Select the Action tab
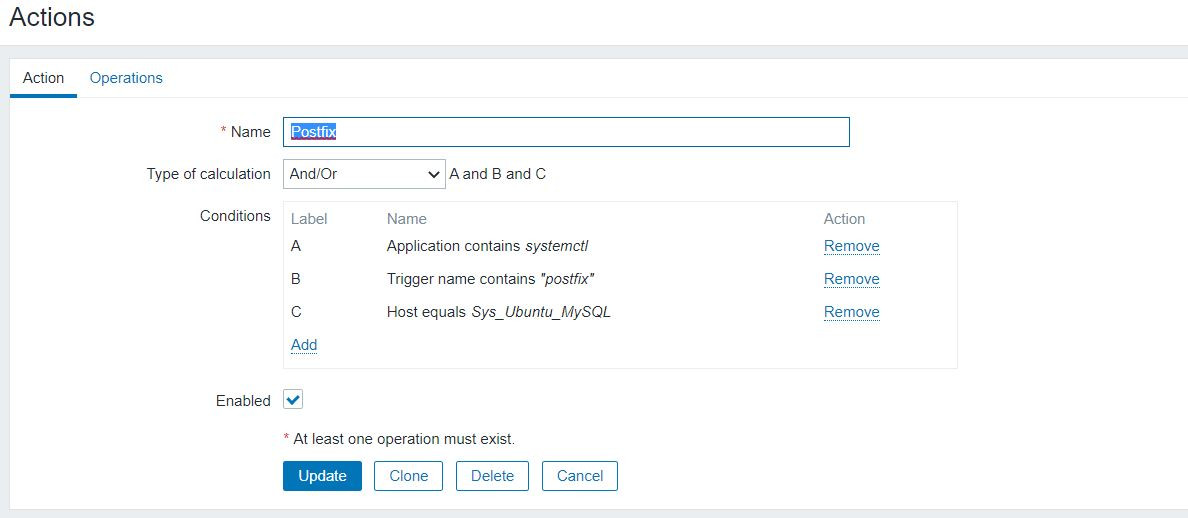 tap(43, 78)
